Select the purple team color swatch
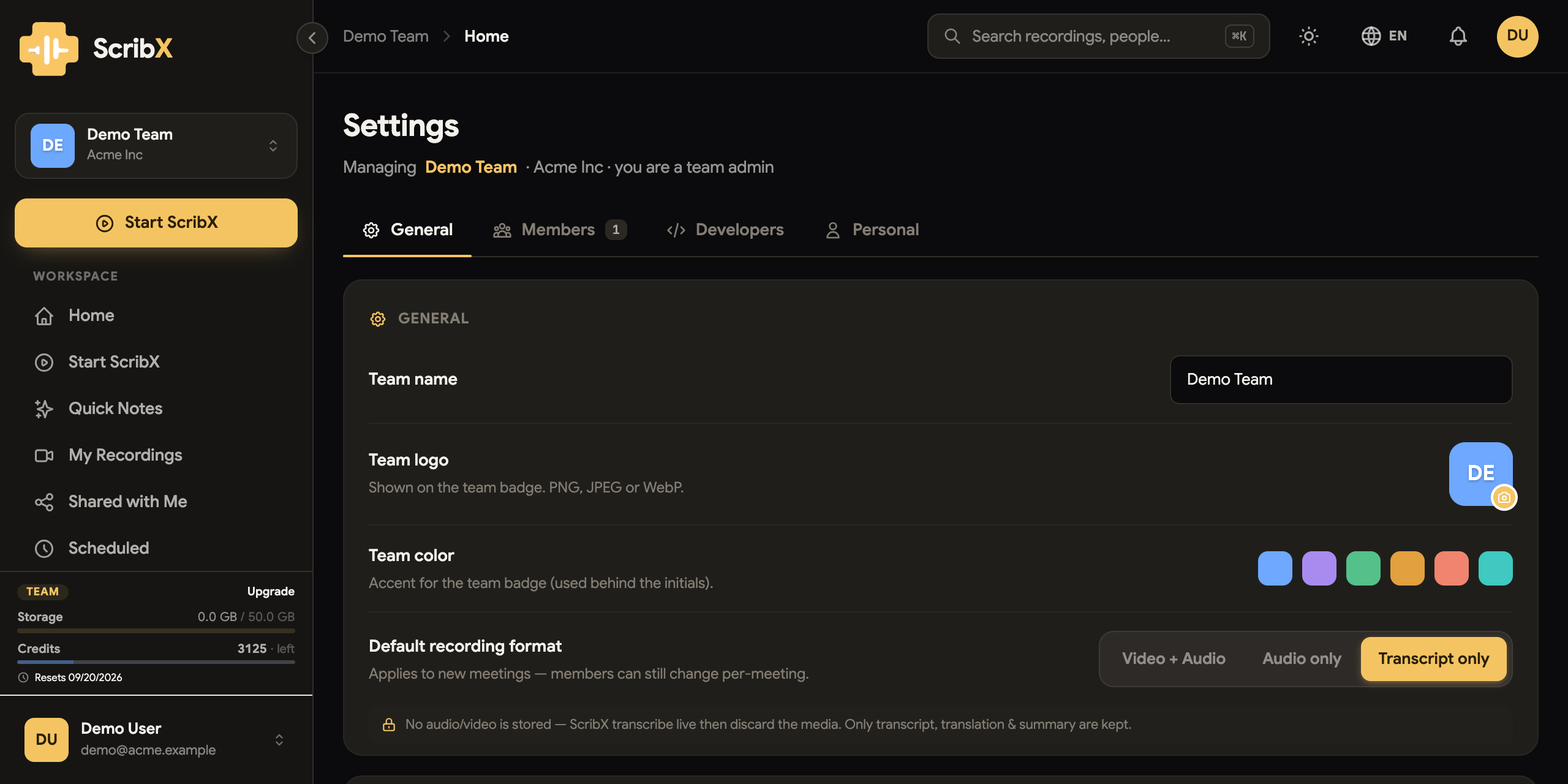The width and height of the screenshot is (1568, 784). 1319,568
